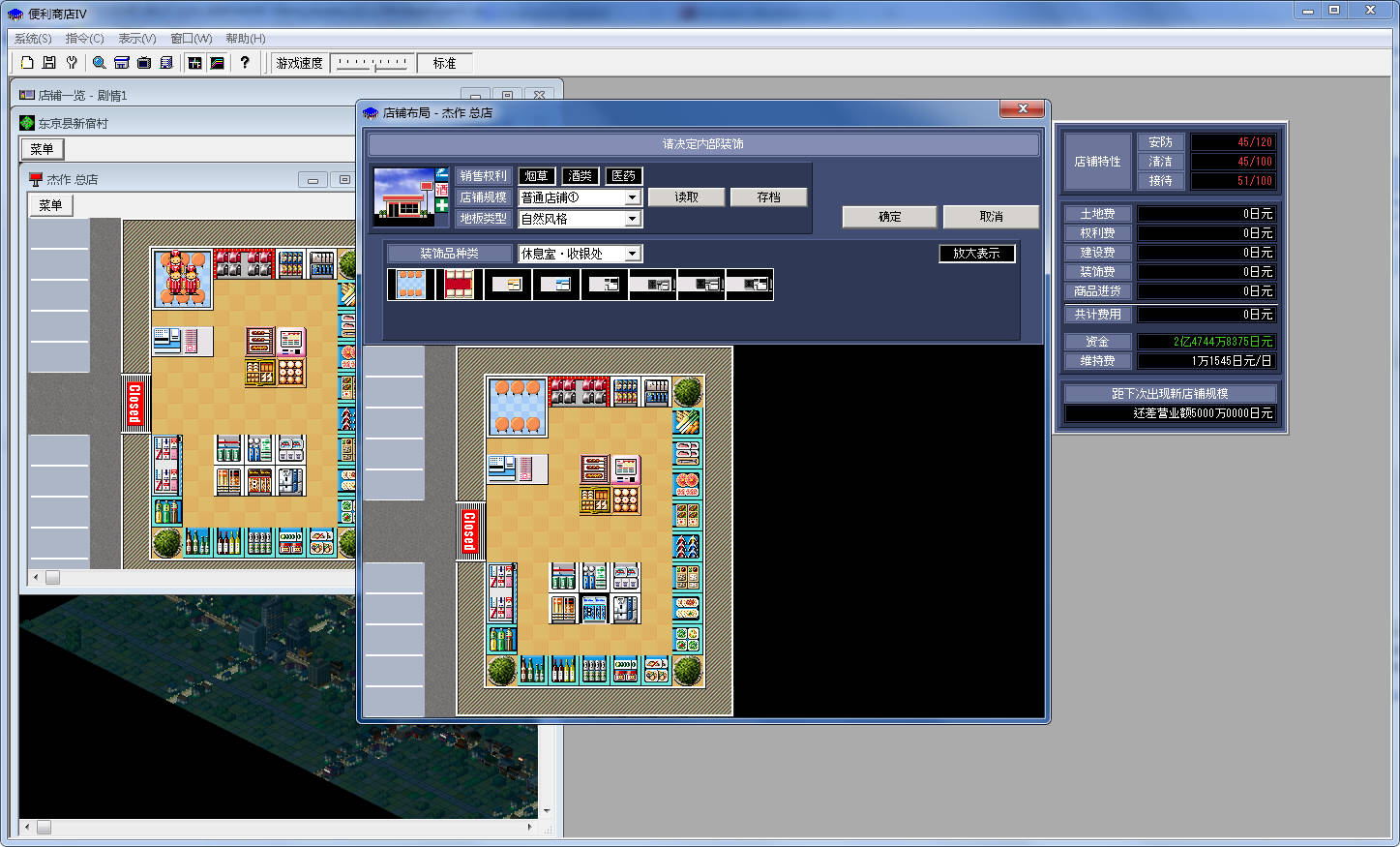Open the 系统(S) menu
This screenshot has height=847, width=1400.
[x=33, y=39]
